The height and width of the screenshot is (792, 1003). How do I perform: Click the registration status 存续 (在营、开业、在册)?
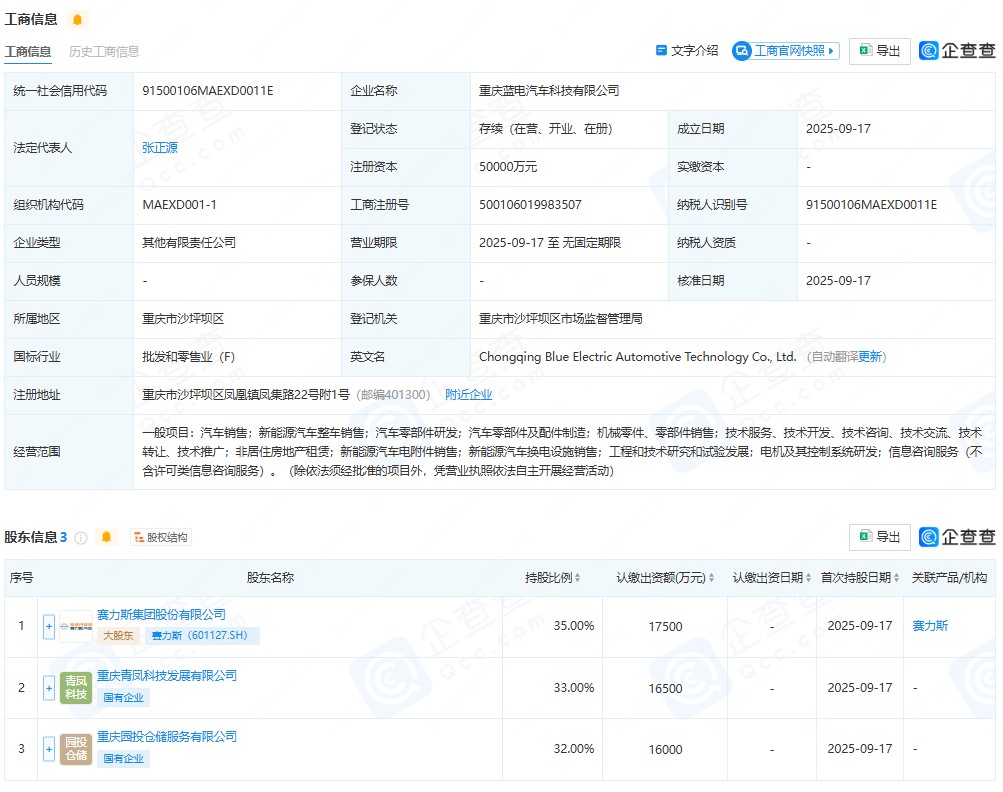(546, 129)
